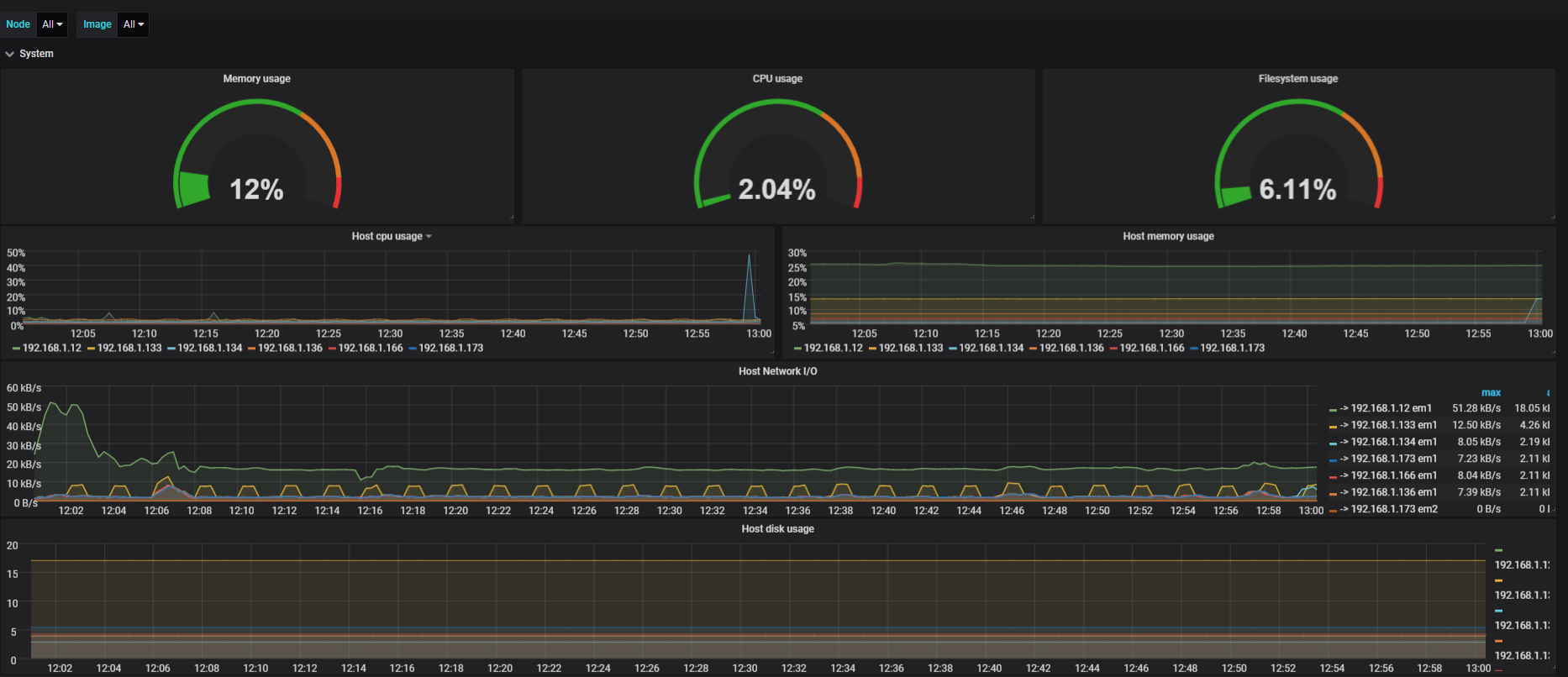Click the 8.04 kB/s max value

[1479, 475]
